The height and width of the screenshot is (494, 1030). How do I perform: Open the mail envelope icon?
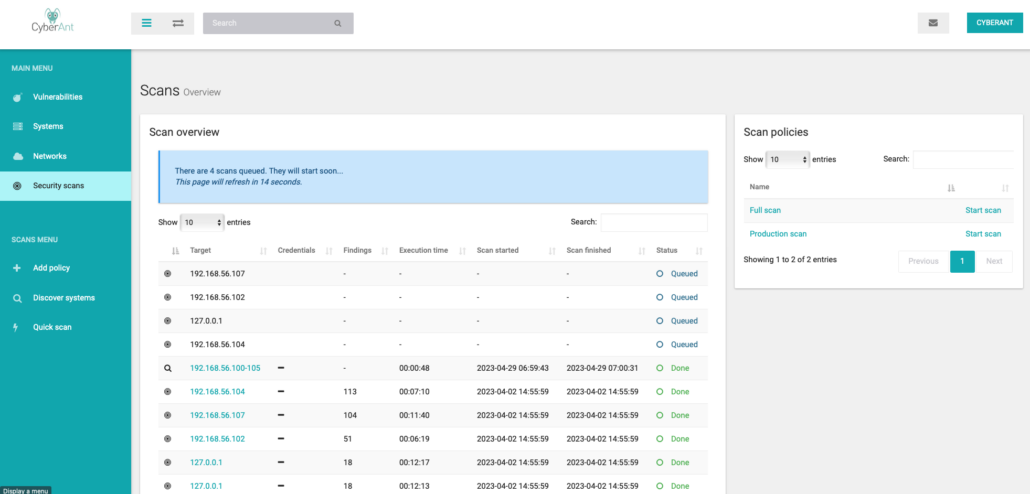point(933,23)
